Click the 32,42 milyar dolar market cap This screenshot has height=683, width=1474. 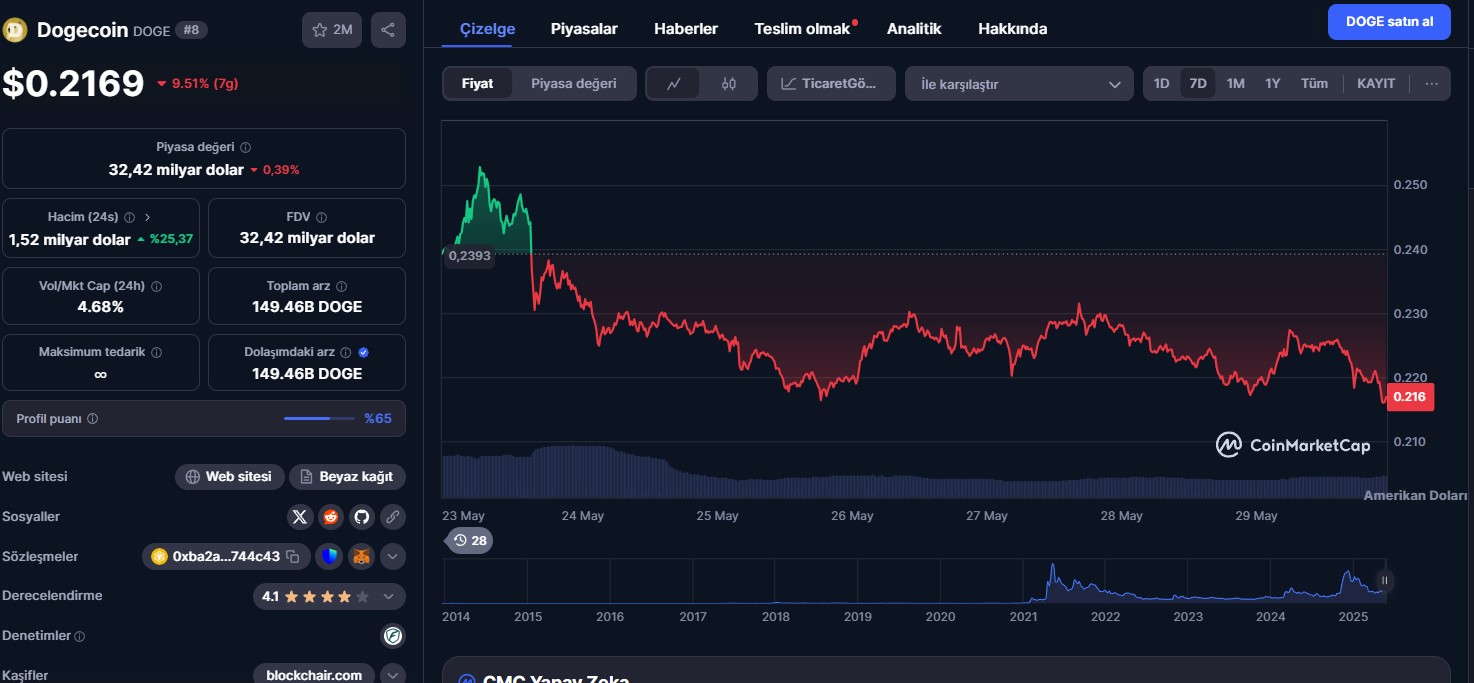[x=176, y=170]
